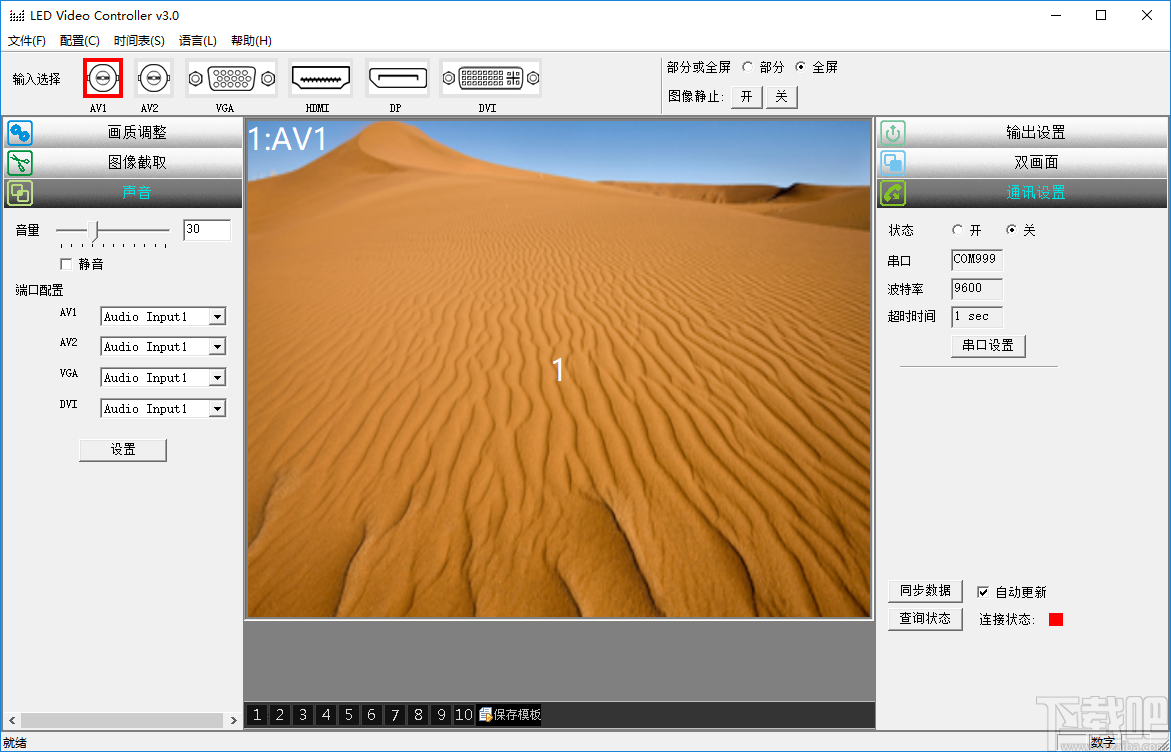Open the 文件(F) menu
1171x752 pixels.
[27, 40]
